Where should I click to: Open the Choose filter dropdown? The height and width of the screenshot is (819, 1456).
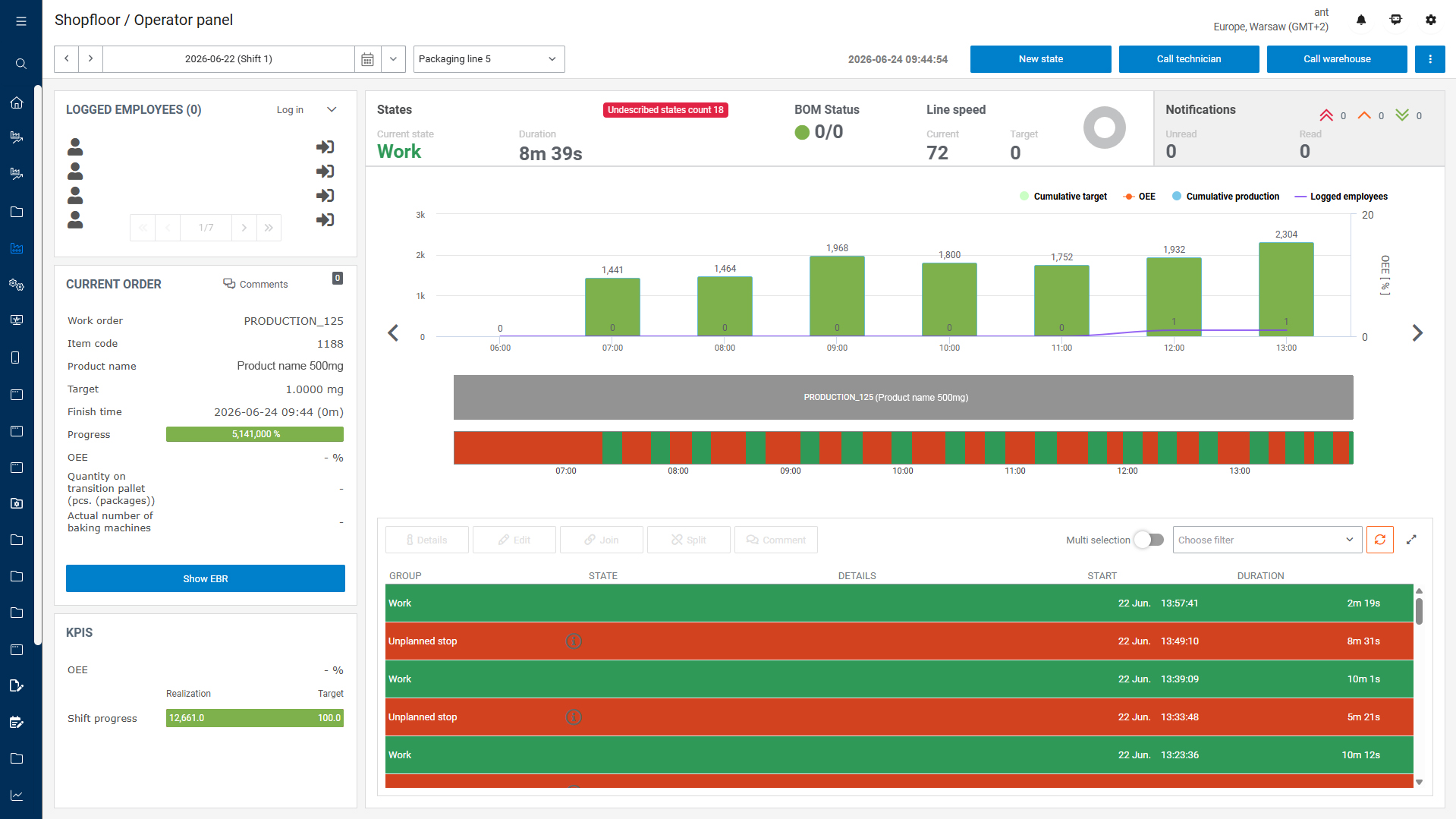[1267, 540]
